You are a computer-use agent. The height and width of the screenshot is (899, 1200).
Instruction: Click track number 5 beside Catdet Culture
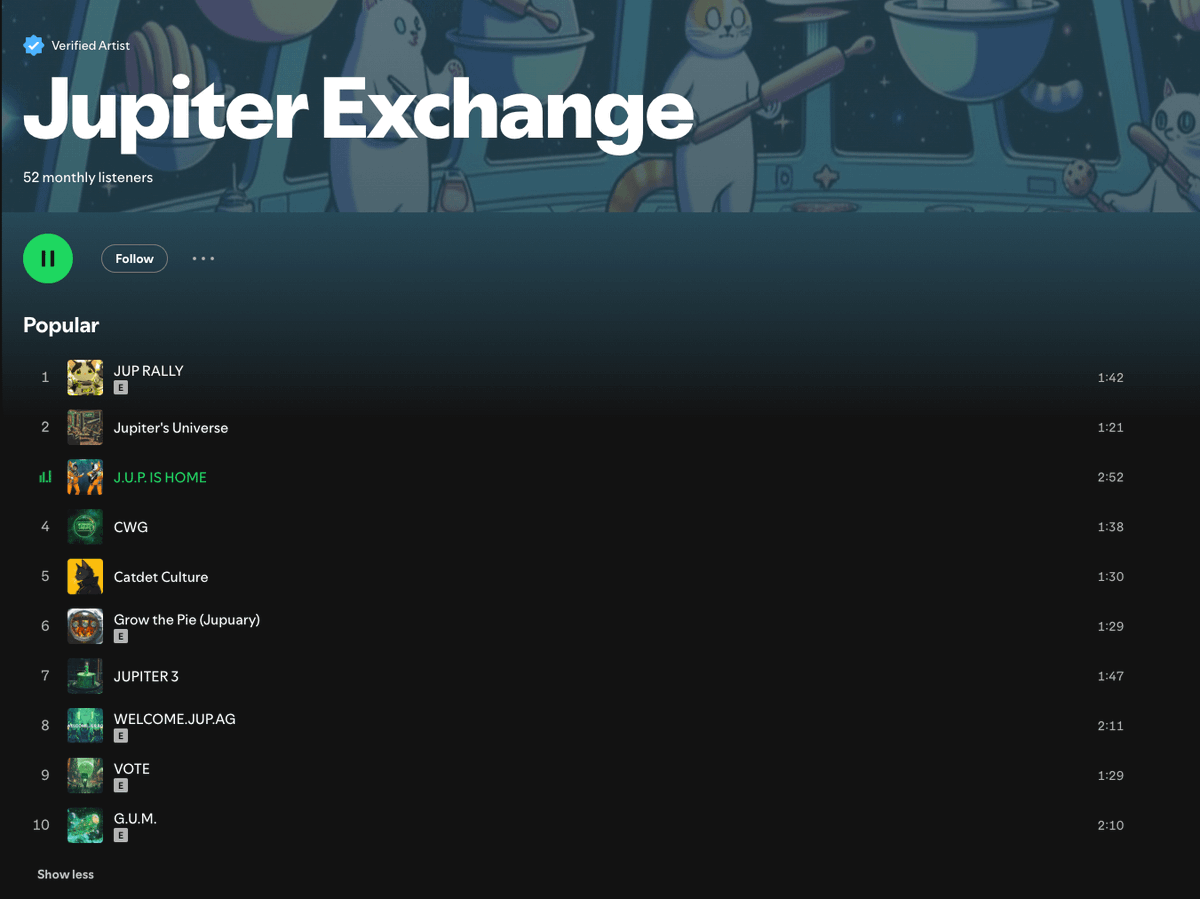pos(45,577)
